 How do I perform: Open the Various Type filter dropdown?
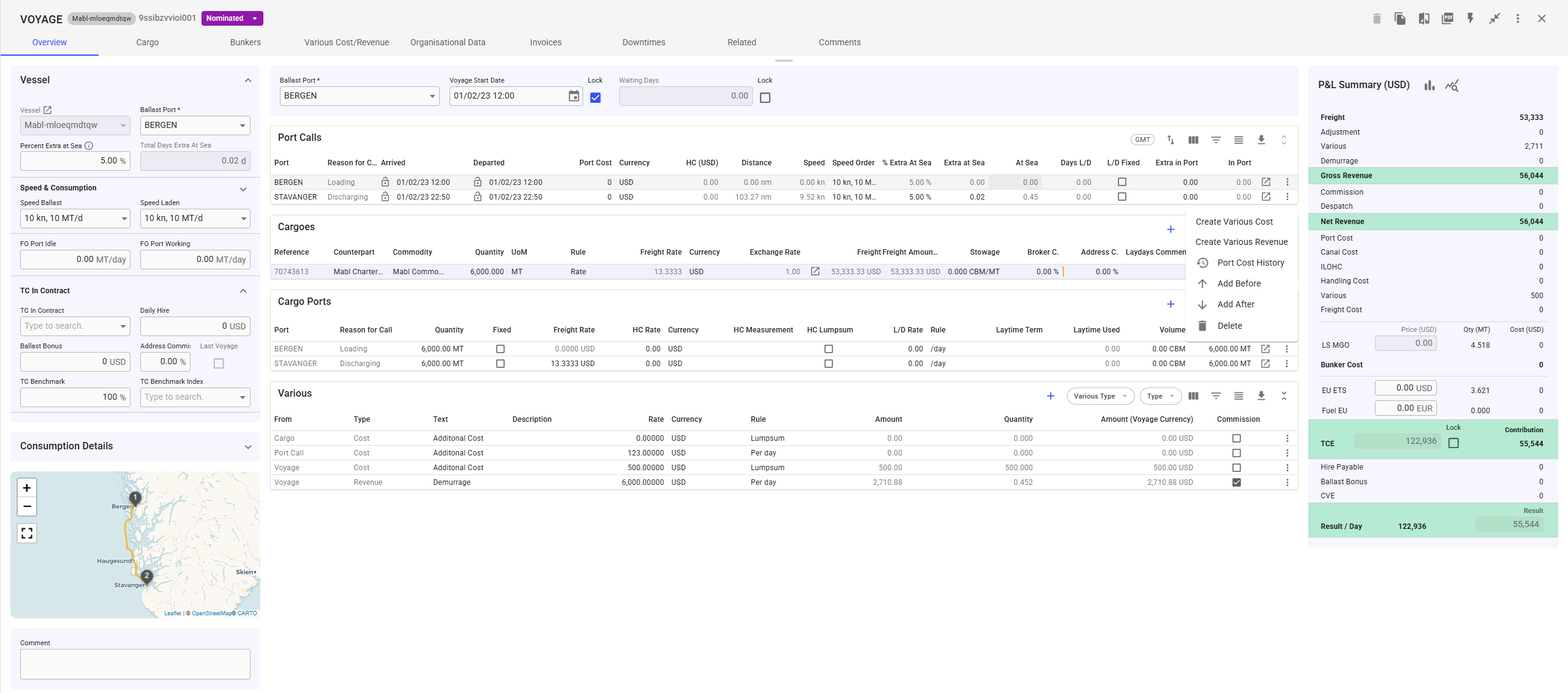1100,396
